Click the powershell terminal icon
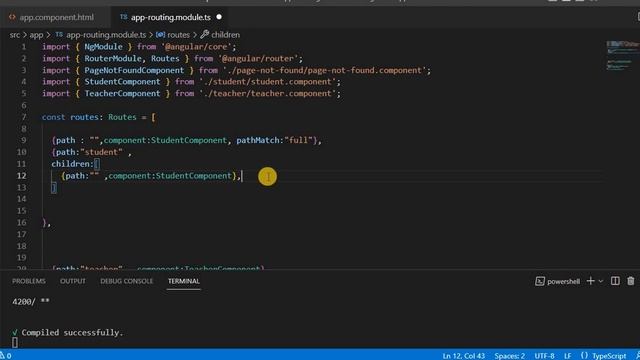This screenshot has height=360, width=640. point(540,281)
